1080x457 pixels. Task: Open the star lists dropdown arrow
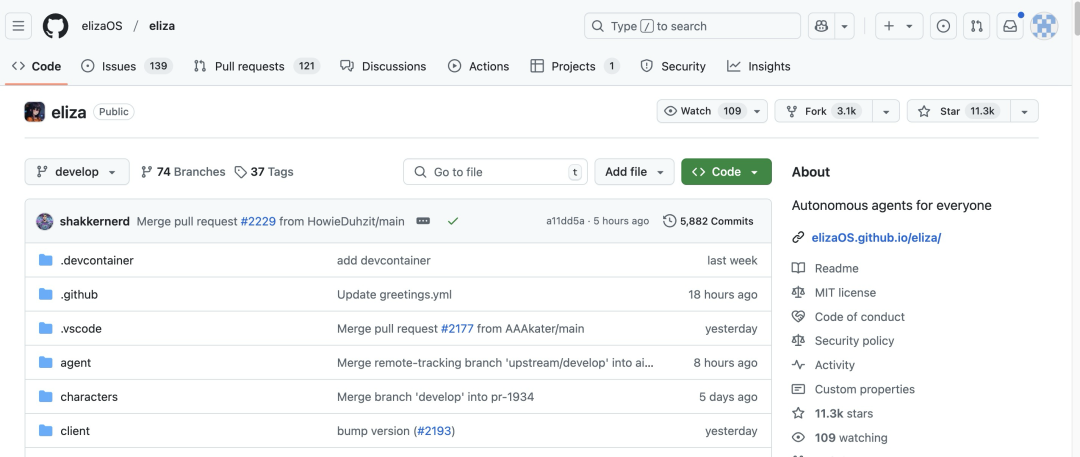(x=1024, y=111)
